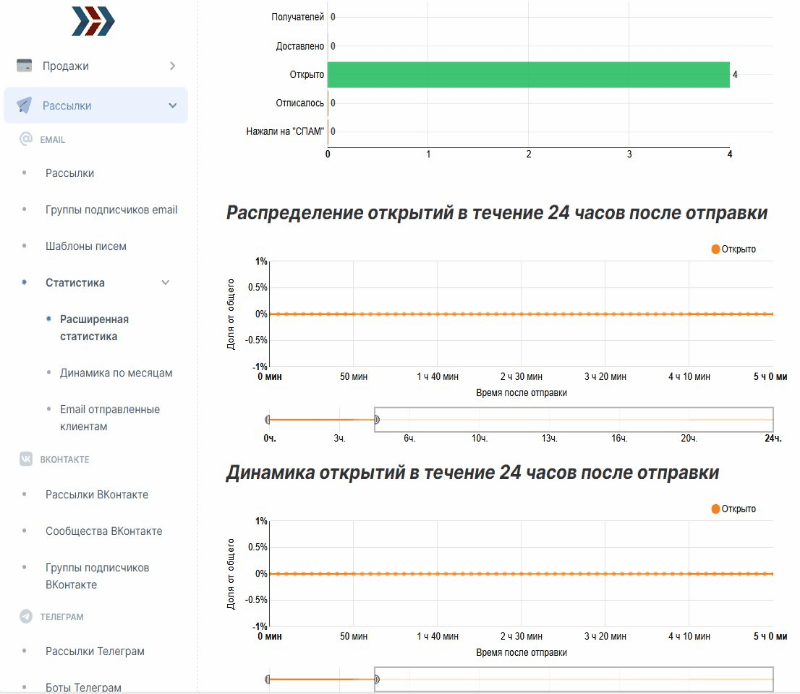Click the green Открыто bar
Screen dimensions: 800x694
coord(528,75)
